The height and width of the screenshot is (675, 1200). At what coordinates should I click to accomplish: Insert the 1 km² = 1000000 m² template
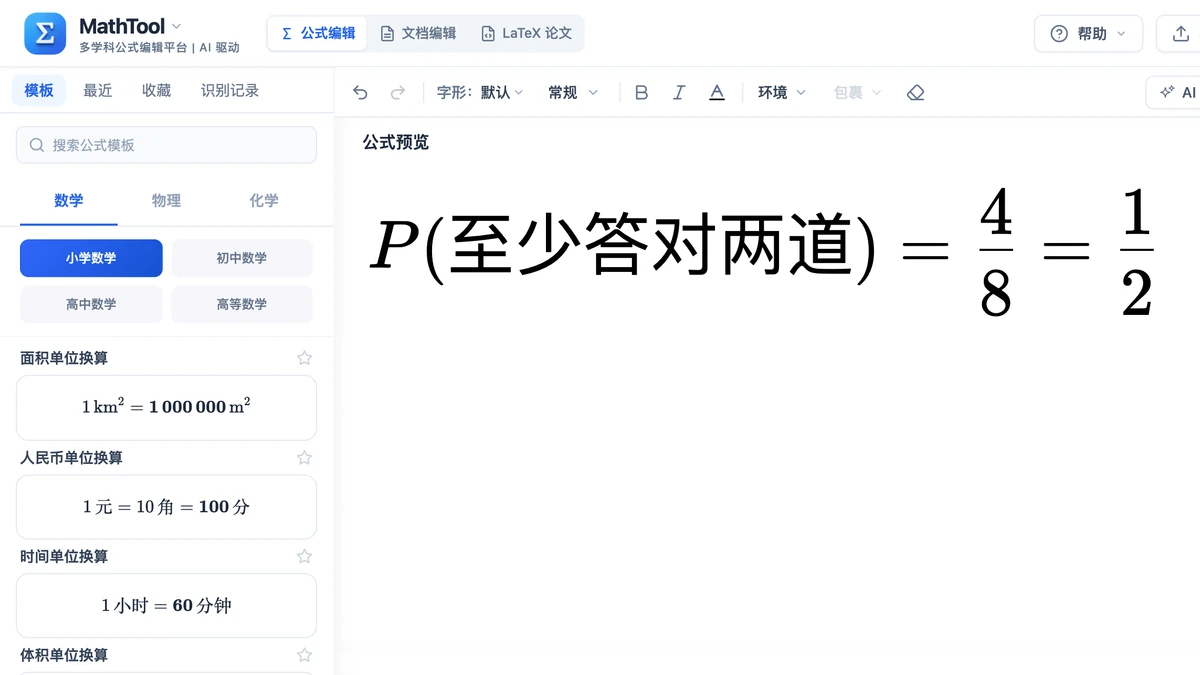click(166, 407)
